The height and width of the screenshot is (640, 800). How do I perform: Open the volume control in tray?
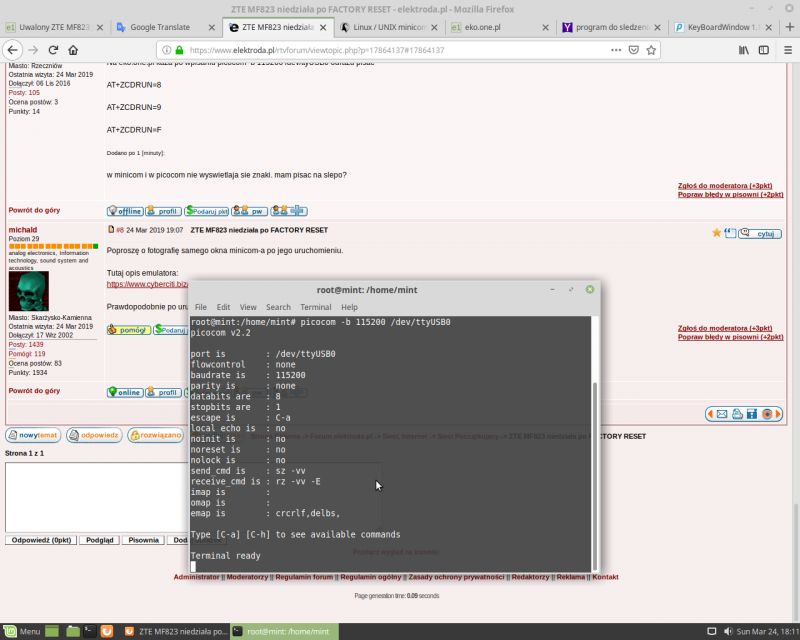click(x=728, y=631)
